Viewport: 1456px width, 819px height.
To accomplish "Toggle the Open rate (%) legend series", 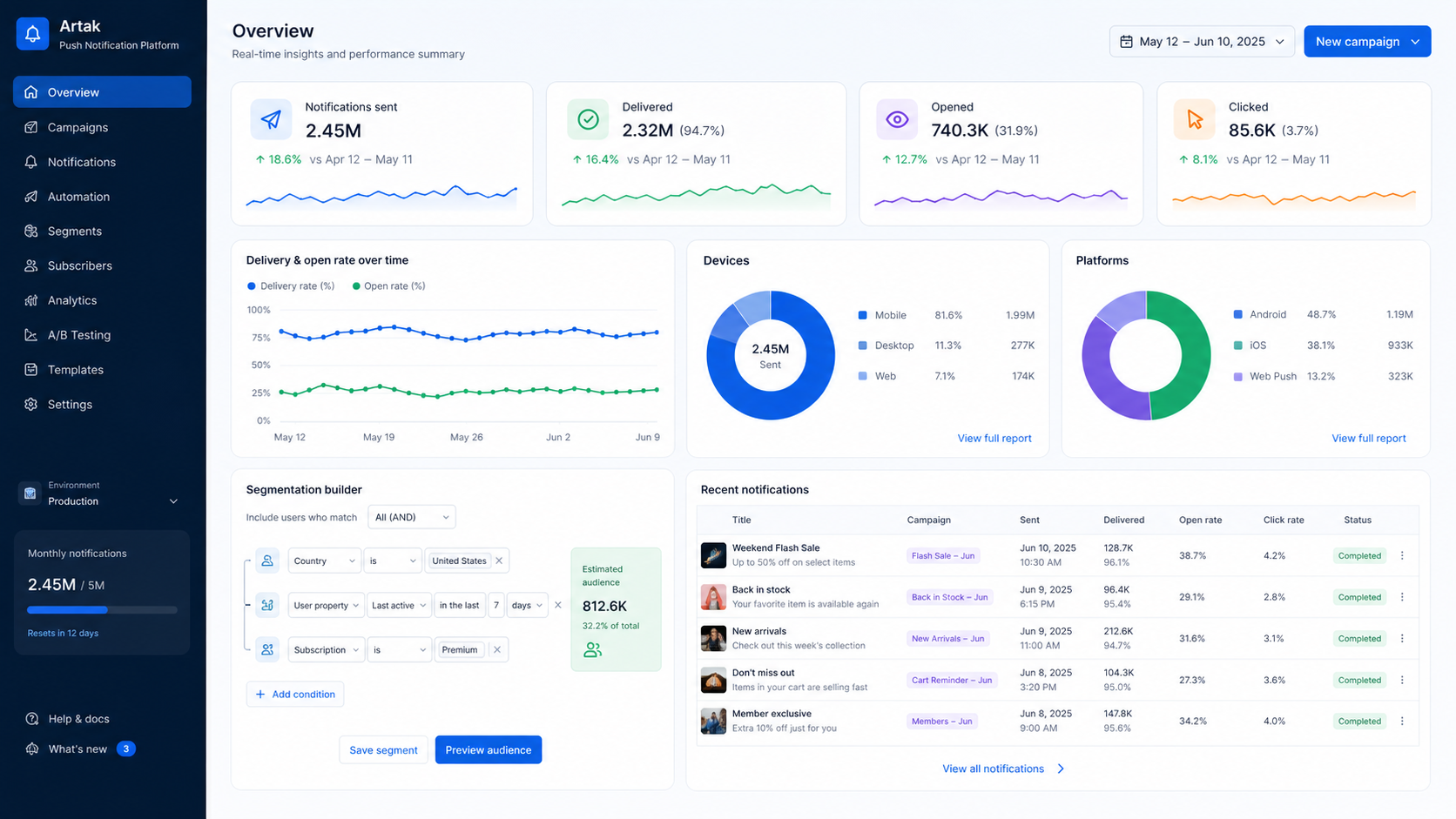I will pyautogui.click(x=389, y=285).
